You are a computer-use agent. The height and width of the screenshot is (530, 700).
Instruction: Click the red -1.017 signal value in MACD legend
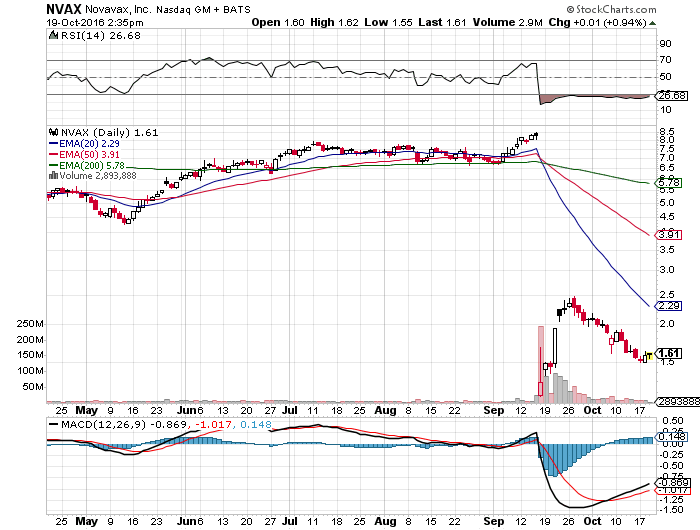click(x=214, y=424)
